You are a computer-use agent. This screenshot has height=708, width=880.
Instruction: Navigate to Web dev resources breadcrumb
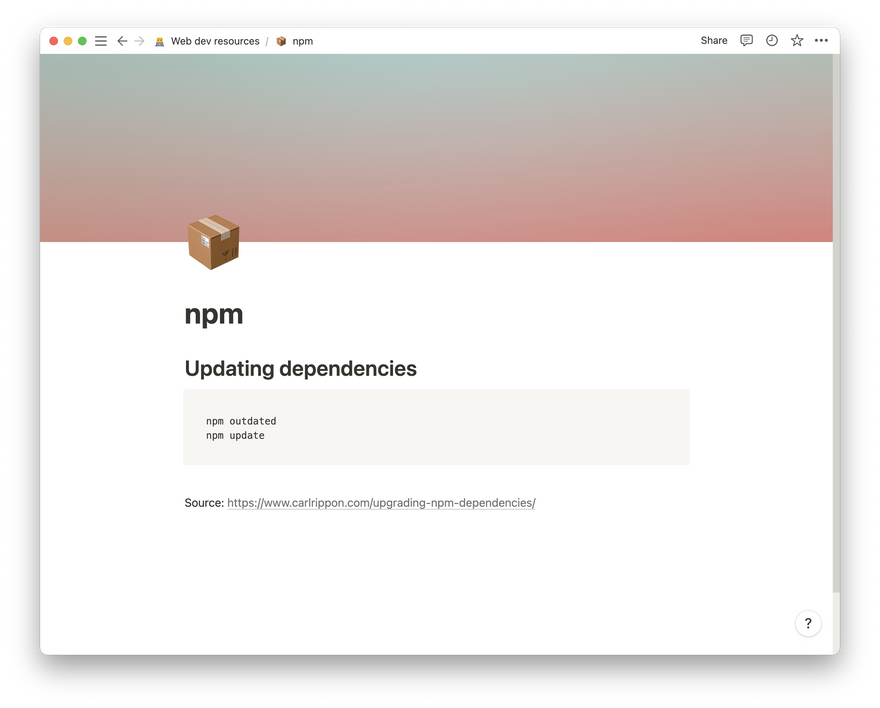click(x=214, y=41)
